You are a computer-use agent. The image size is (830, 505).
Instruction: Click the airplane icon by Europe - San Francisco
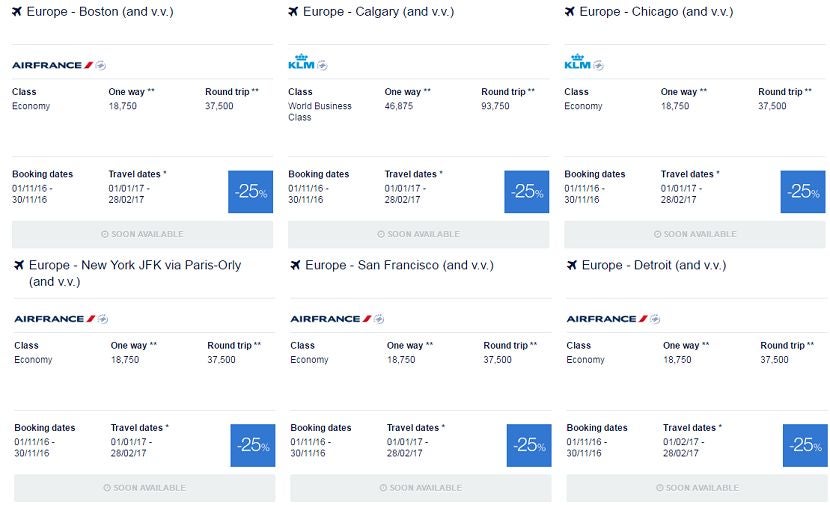coord(295,265)
